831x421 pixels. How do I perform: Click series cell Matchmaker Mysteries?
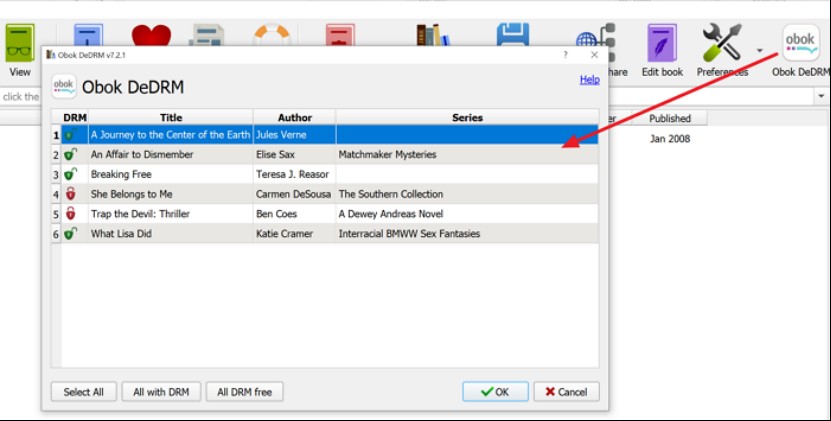467,154
